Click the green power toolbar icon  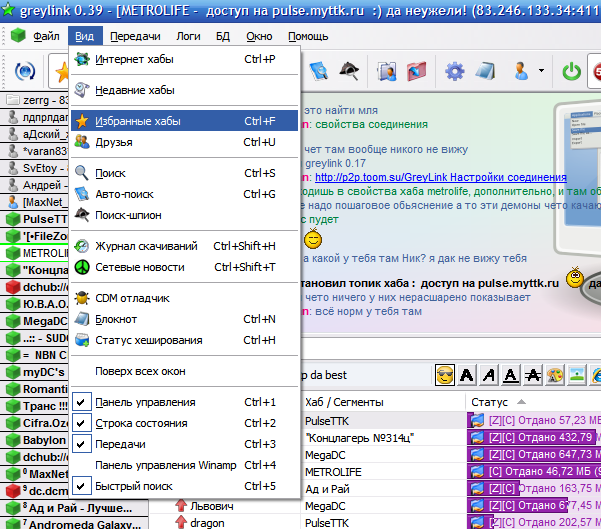tap(571, 71)
